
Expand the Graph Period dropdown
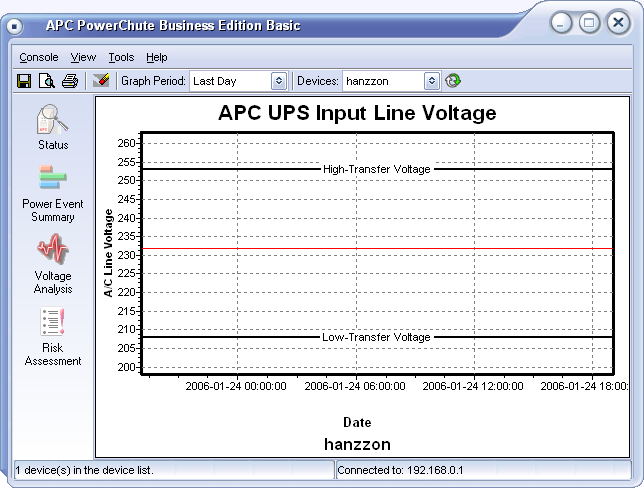pyautogui.click(x=279, y=81)
